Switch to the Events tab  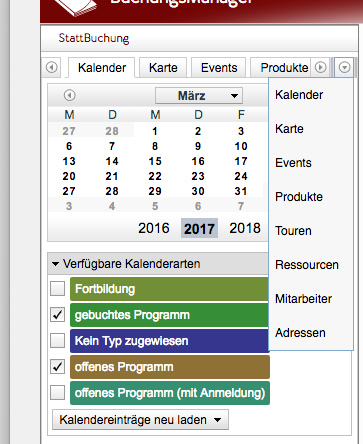click(219, 68)
